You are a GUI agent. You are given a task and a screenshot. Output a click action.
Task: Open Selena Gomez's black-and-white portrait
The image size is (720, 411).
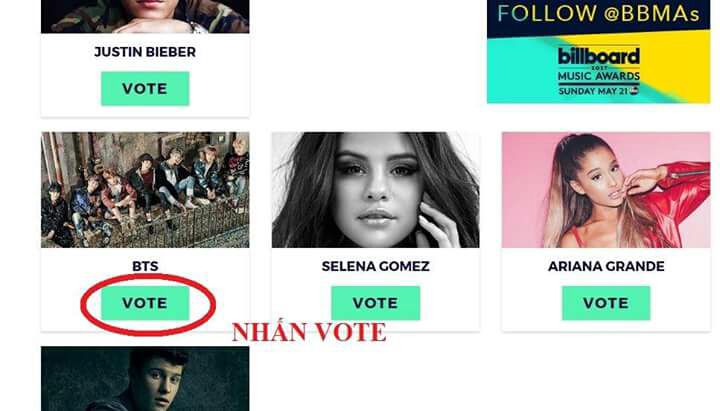(x=376, y=190)
